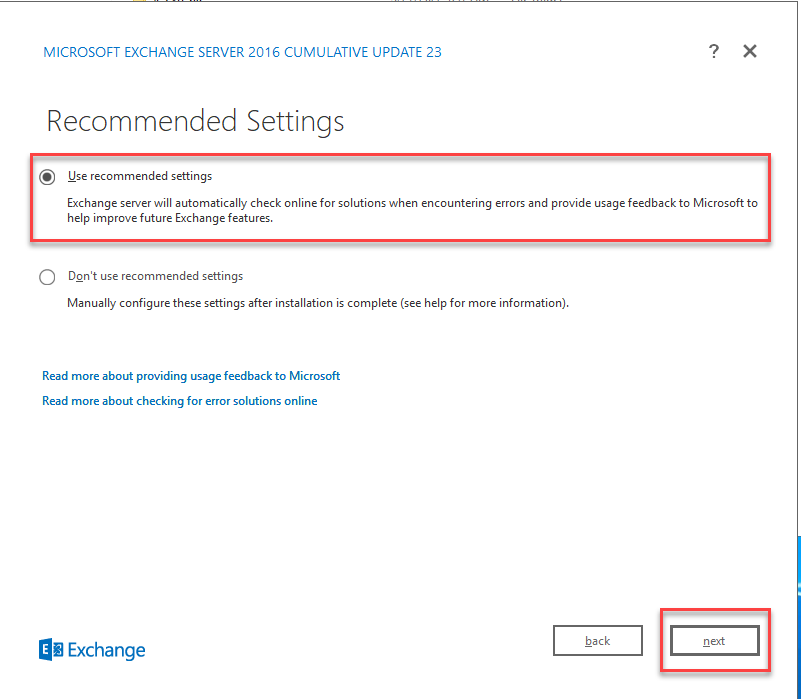Click the "Don't use recommended settings" label text
The image size is (801, 699).
coord(155,276)
